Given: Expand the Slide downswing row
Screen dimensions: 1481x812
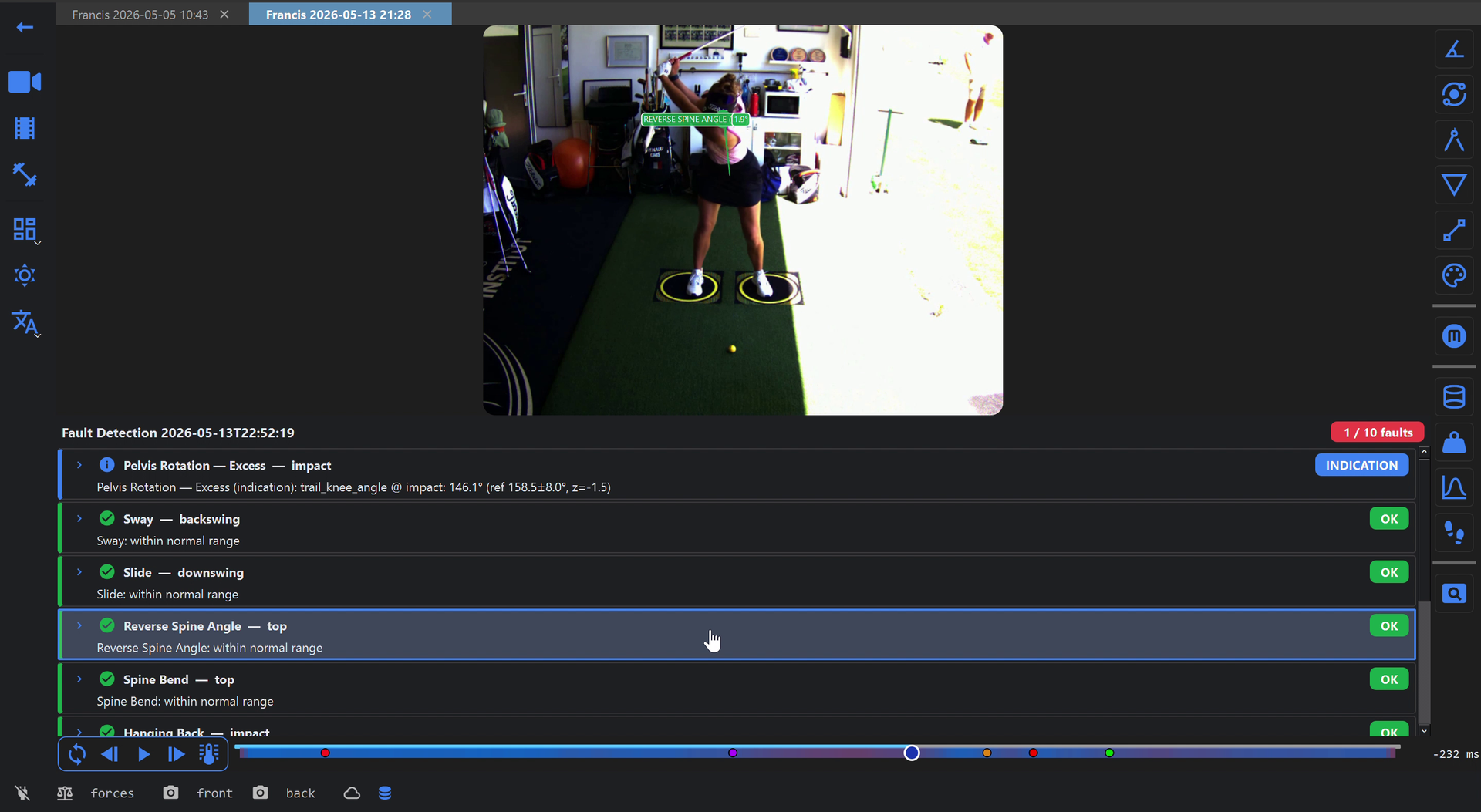Looking at the screenshot, I should (79, 572).
